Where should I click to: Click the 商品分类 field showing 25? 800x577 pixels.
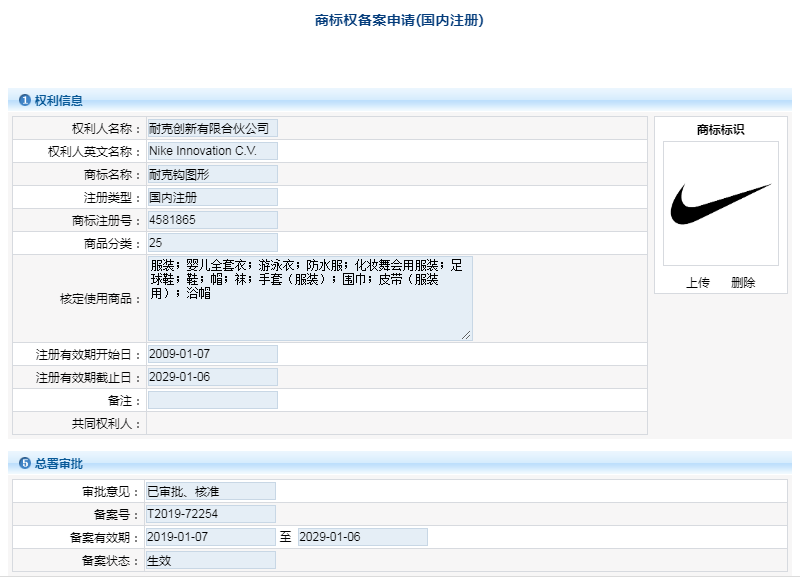pos(212,243)
